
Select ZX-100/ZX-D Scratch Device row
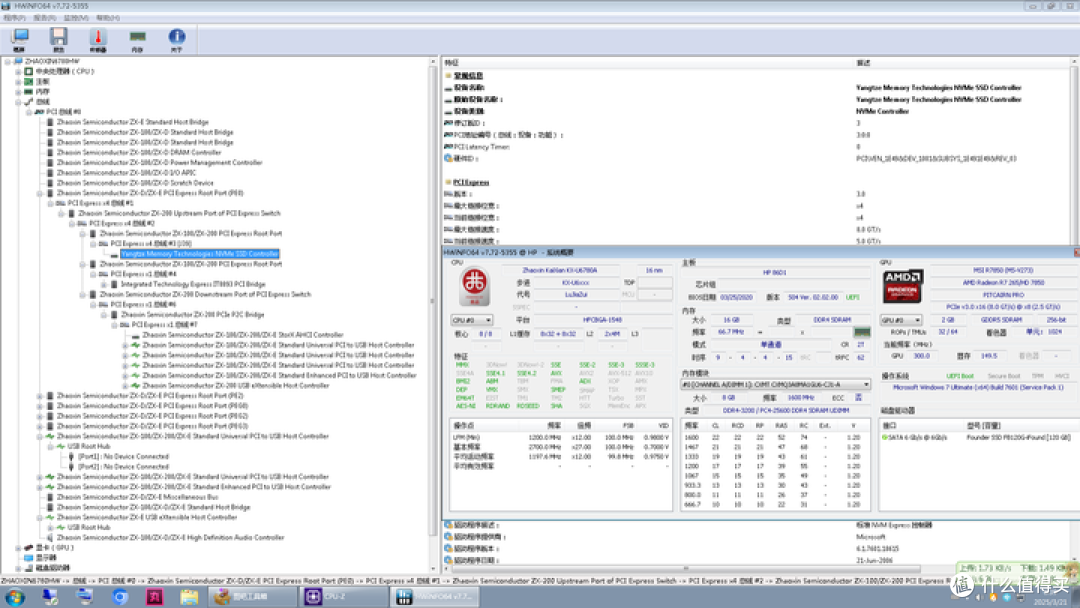coord(135,183)
